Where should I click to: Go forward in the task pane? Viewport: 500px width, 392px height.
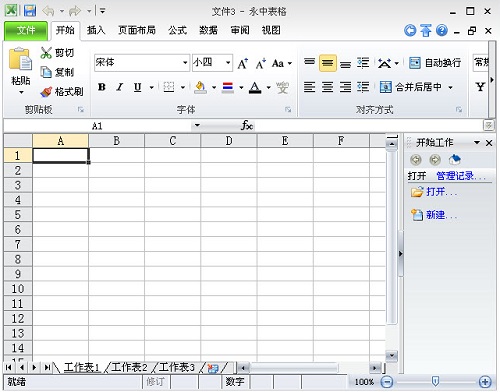coord(435,160)
